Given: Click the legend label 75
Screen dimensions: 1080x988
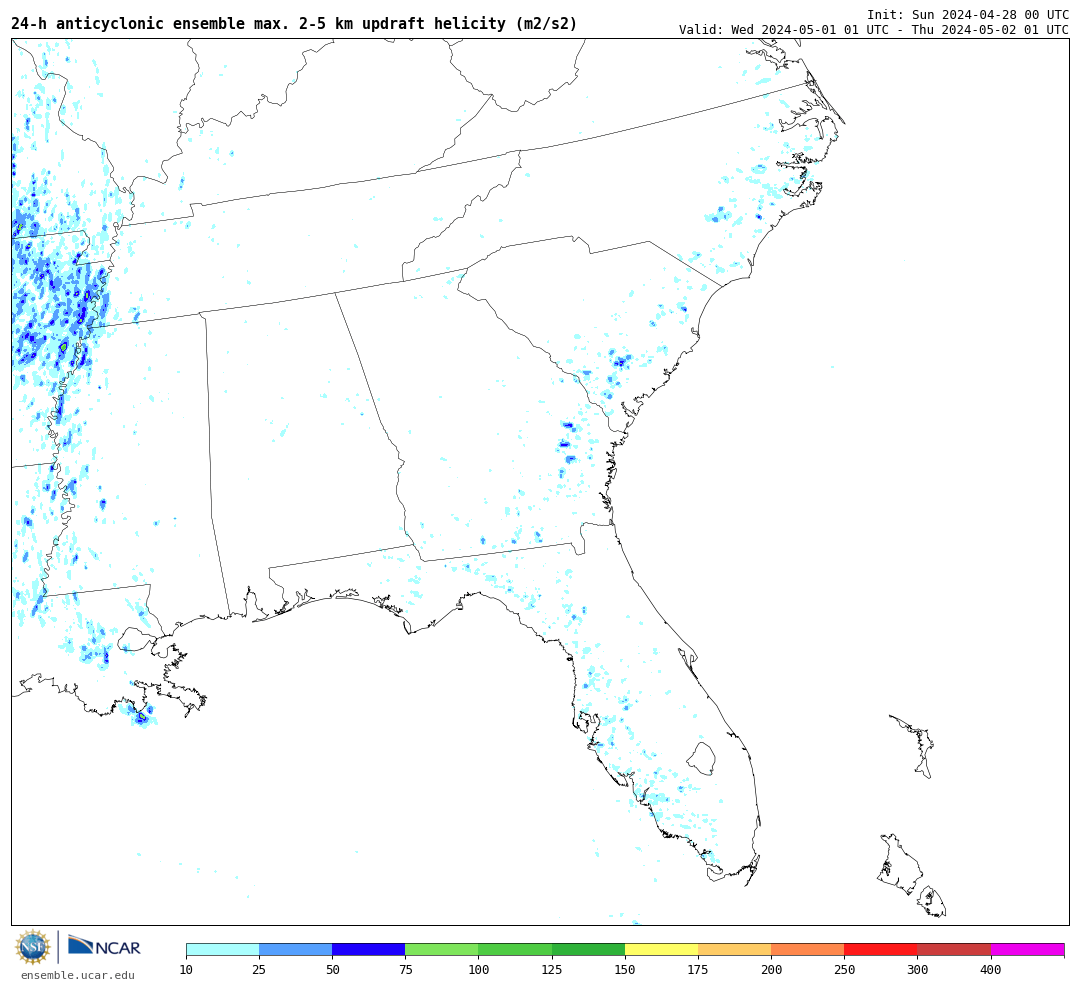Looking at the screenshot, I should (405, 970).
